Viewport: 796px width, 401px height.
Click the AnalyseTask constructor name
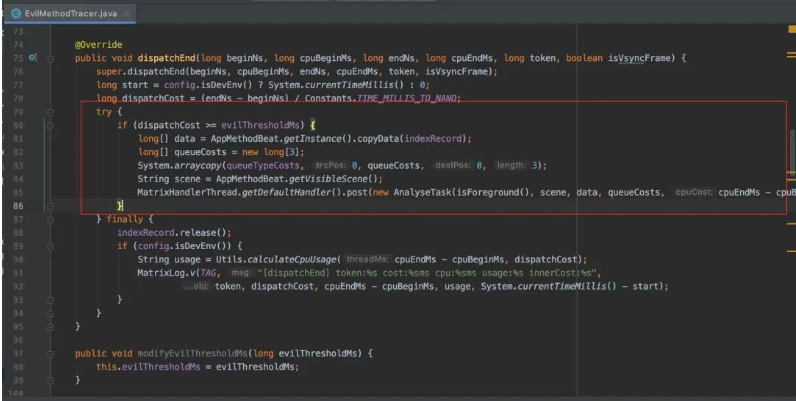[421, 192]
